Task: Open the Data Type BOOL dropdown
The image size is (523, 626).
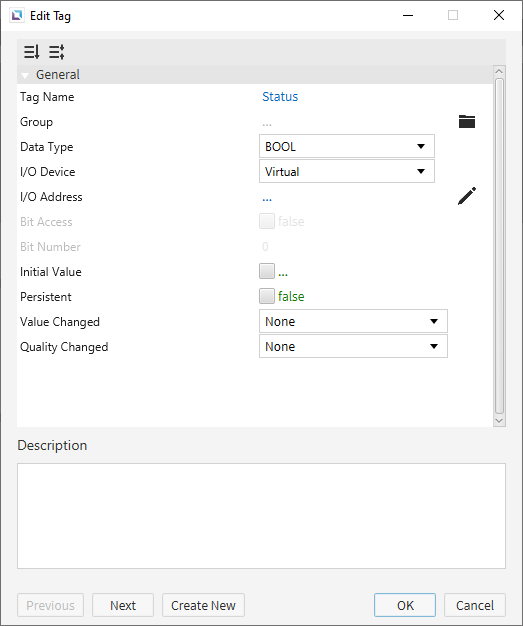Action: 347,147
